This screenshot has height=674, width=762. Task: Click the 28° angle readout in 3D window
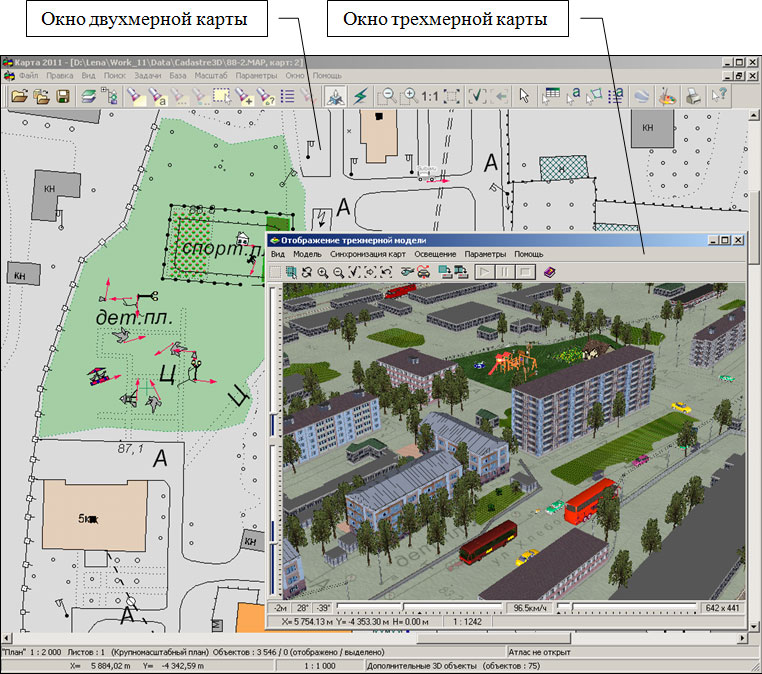tap(303, 608)
